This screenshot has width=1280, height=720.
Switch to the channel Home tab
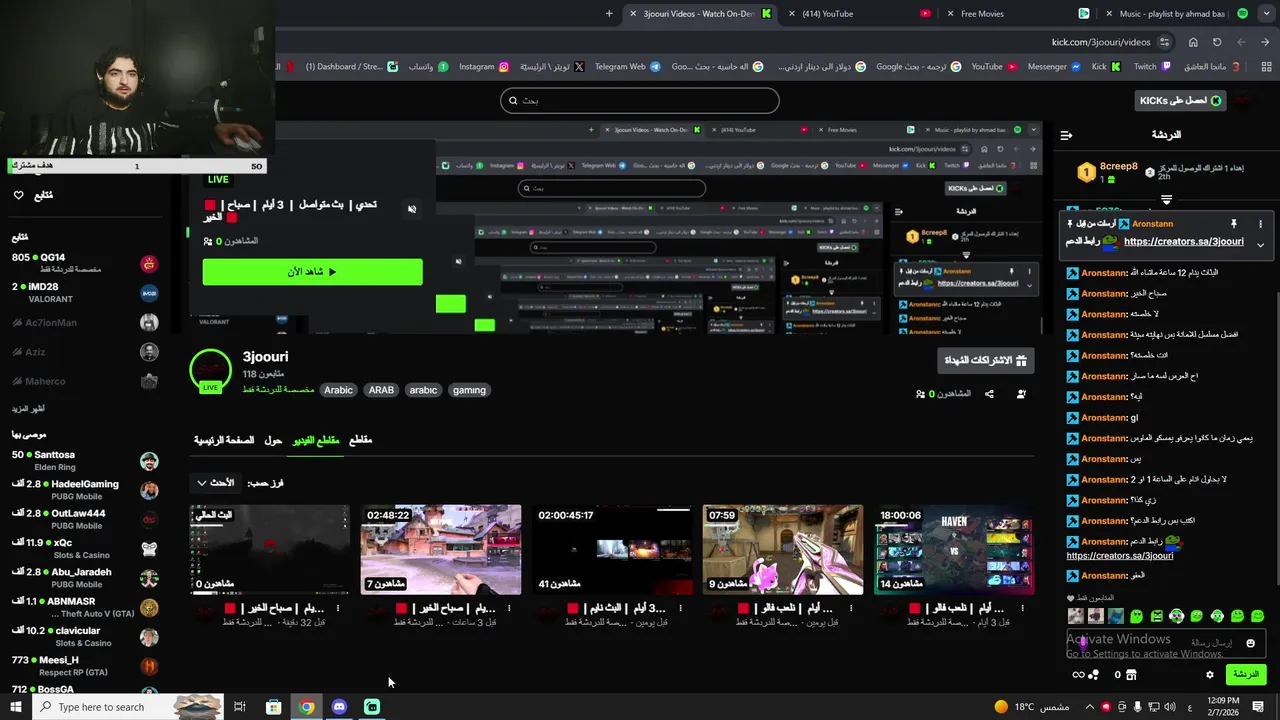point(224,440)
